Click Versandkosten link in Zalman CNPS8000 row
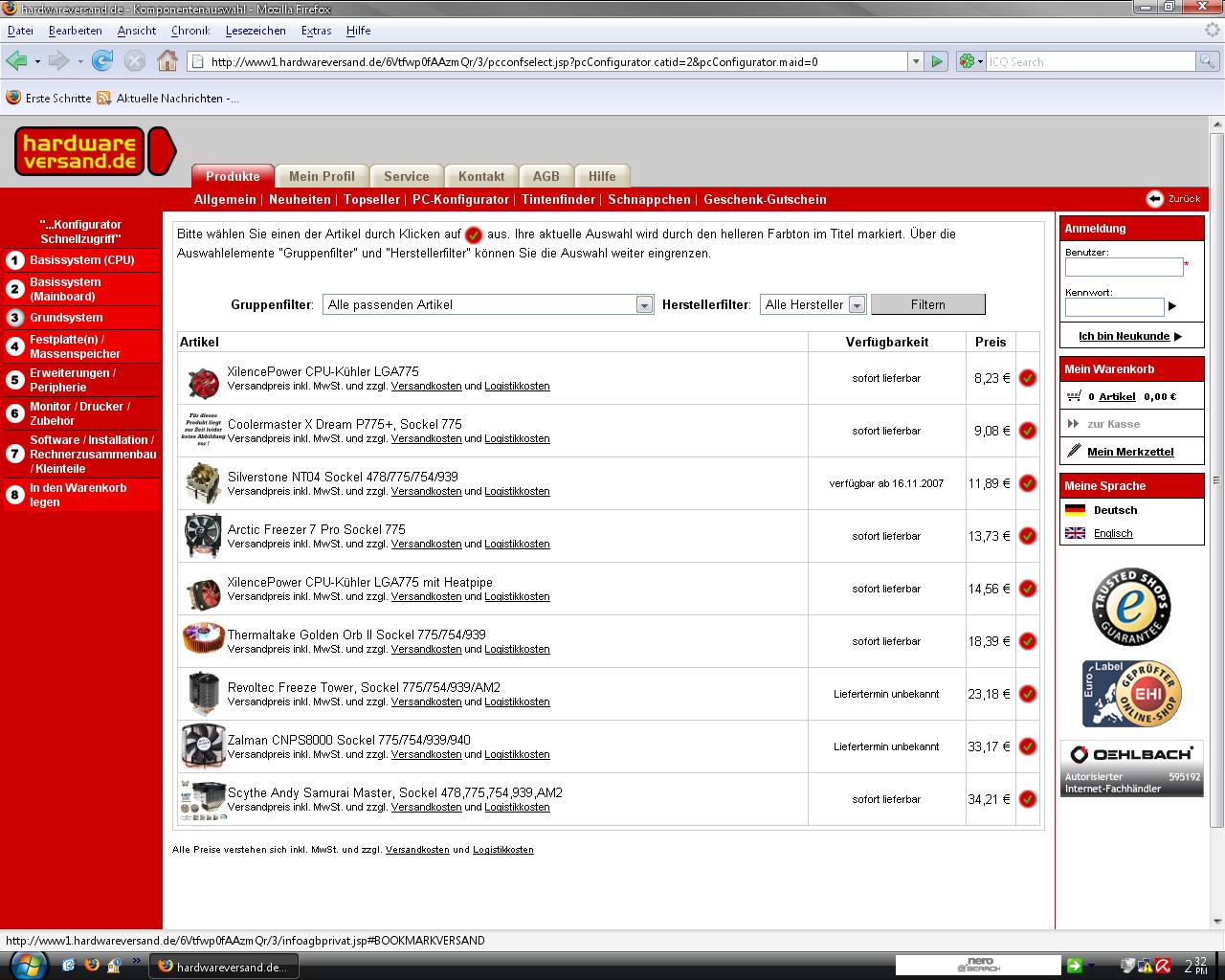1225x980 pixels. pos(426,754)
